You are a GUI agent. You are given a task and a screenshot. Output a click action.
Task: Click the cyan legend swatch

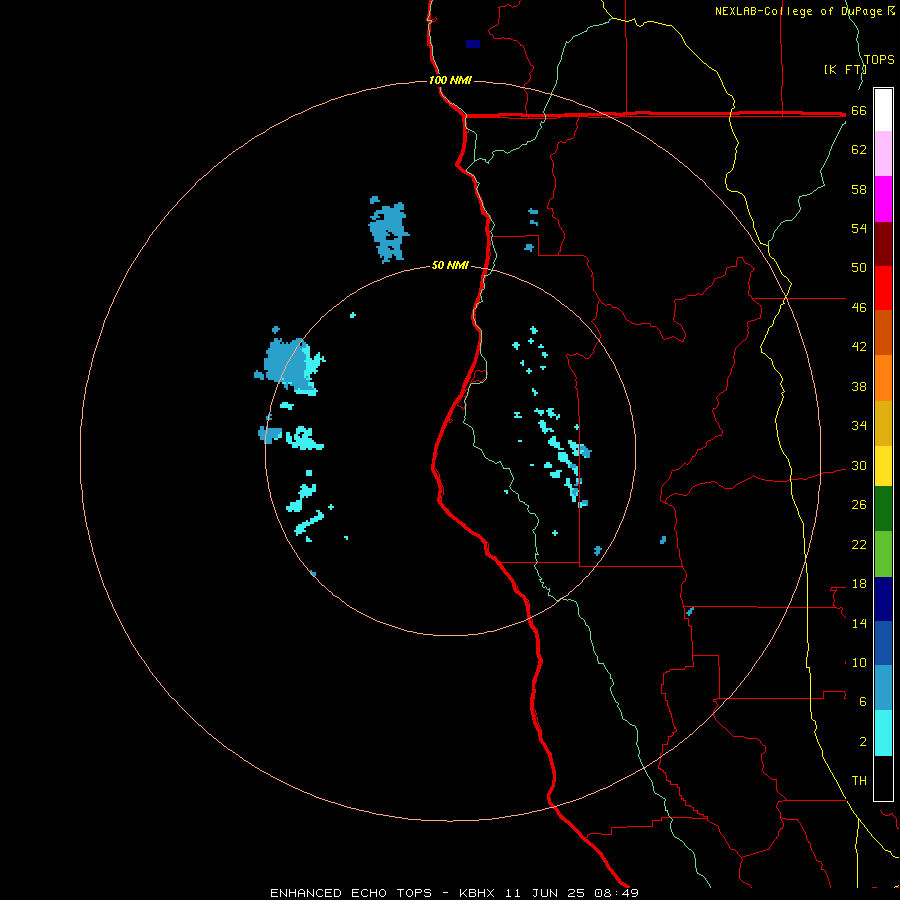(x=883, y=733)
